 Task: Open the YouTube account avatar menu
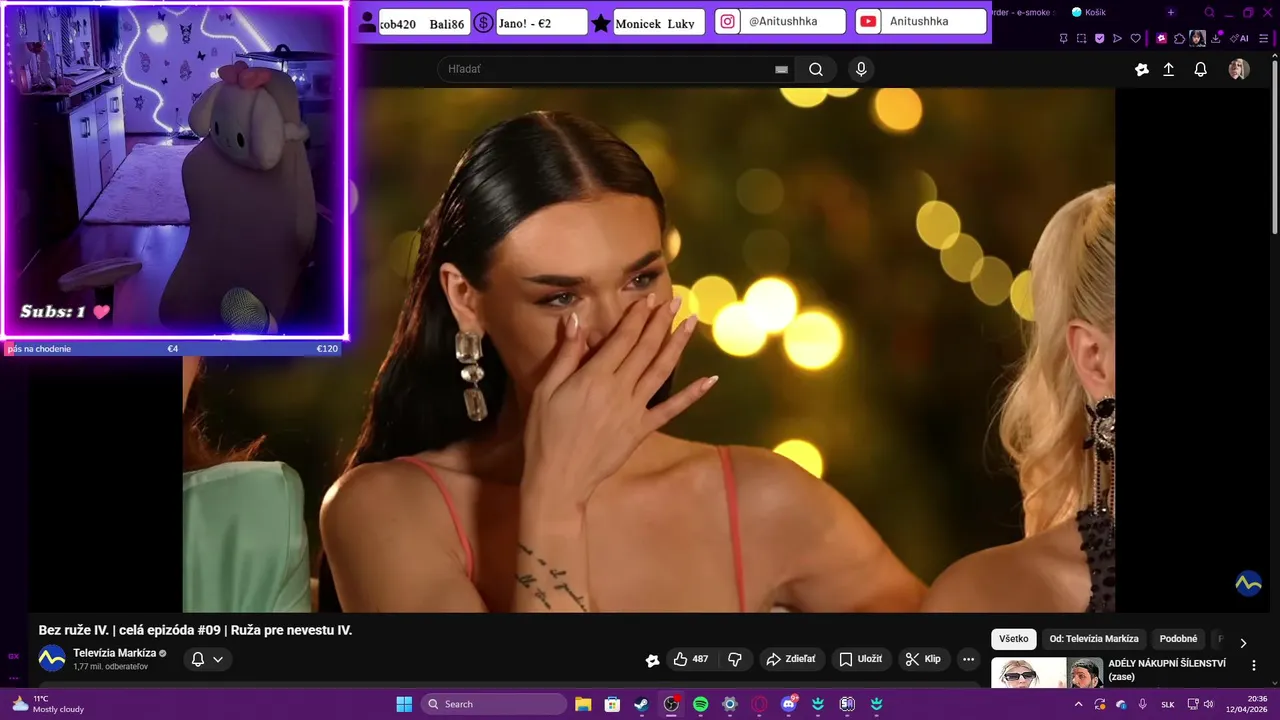[x=1238, y=69]
